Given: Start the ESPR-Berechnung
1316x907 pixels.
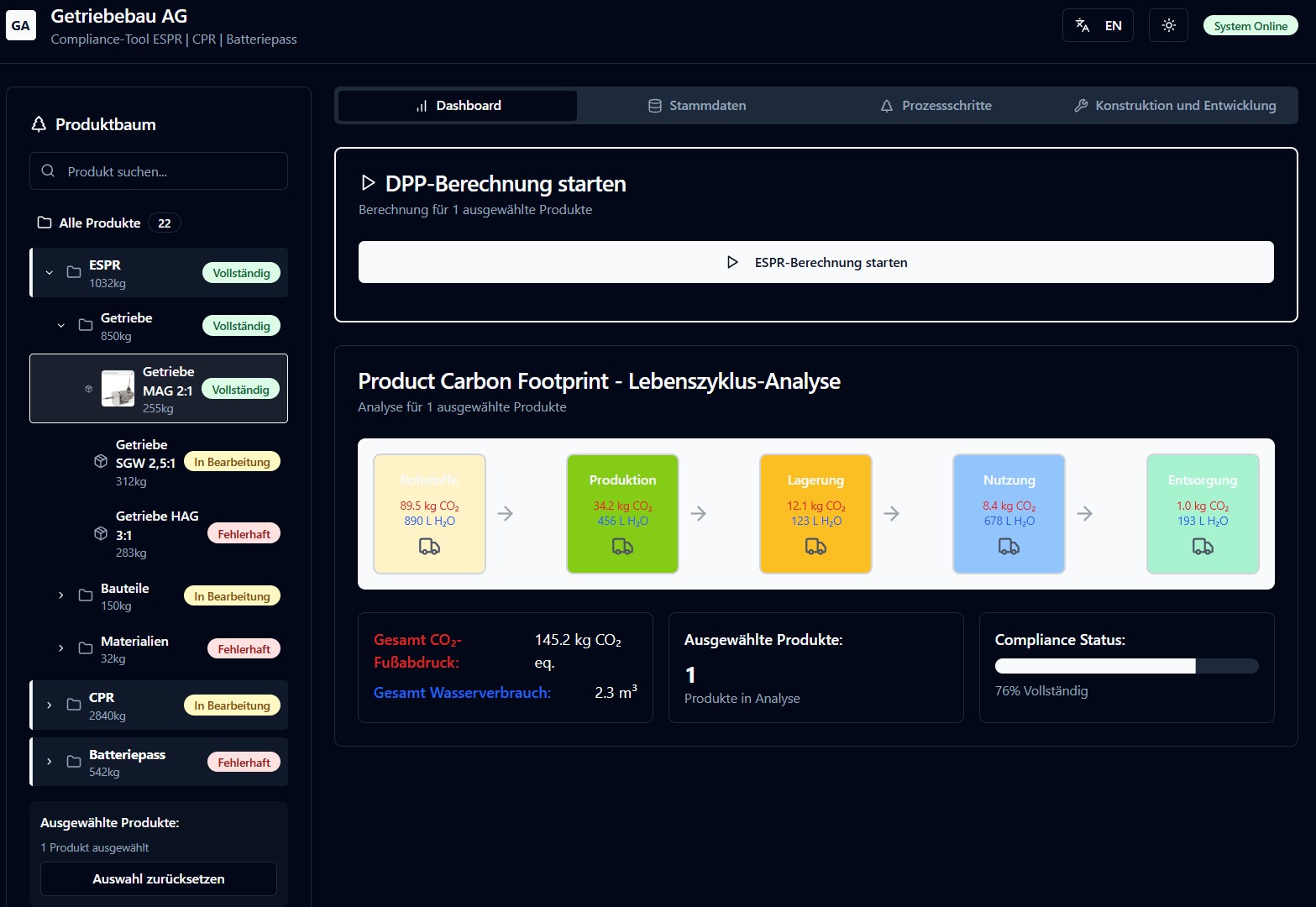Looking at the screenshot, I should tap(815, 263).
